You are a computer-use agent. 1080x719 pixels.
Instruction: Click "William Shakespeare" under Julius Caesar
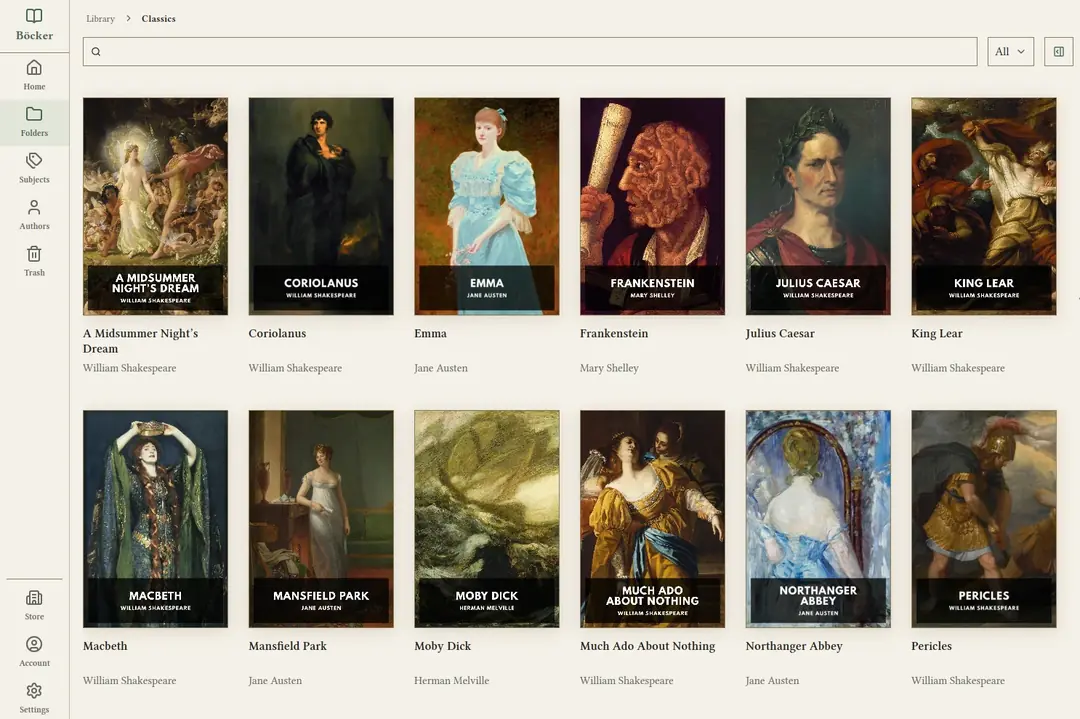pyautogui.click(x=792, y=368)
